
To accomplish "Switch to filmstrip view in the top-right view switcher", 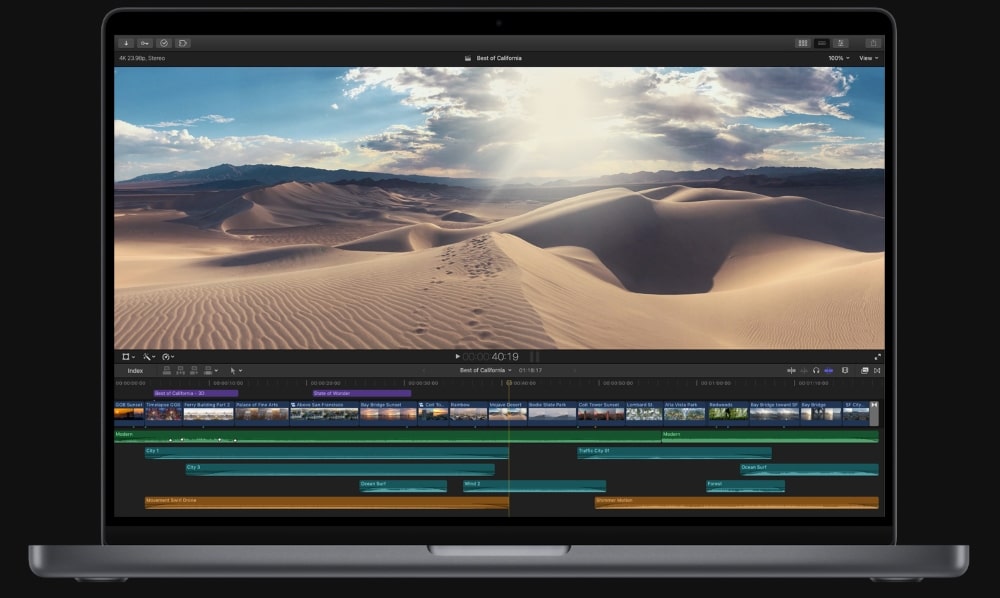I will (801, 43).
